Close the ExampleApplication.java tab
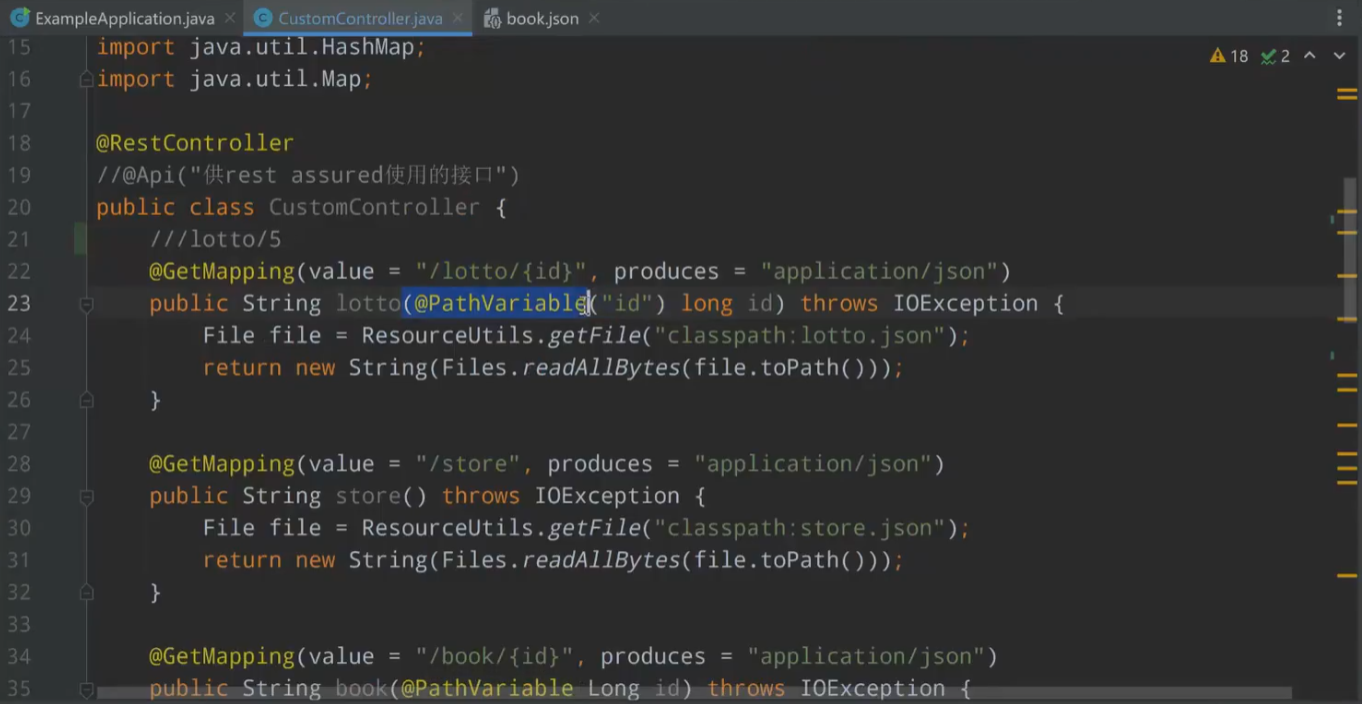Screen dimensions: 1362x704 [x=229, y=18]
